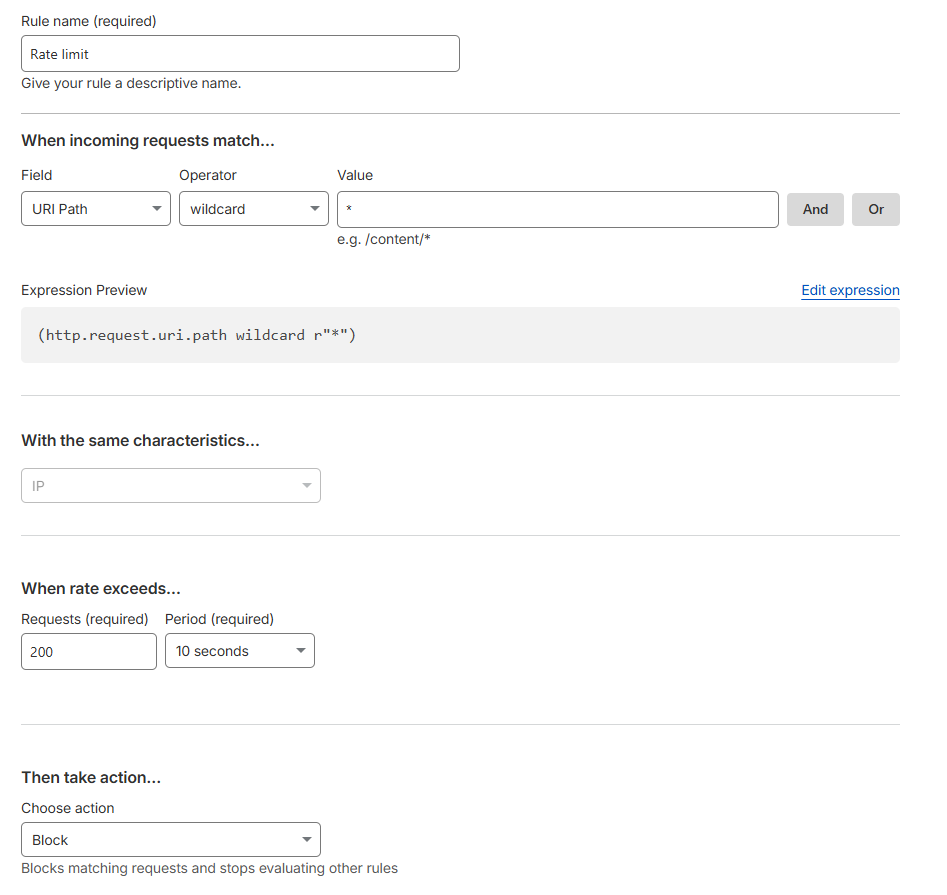Click the 'Choose action' label

tap(68, 808)
